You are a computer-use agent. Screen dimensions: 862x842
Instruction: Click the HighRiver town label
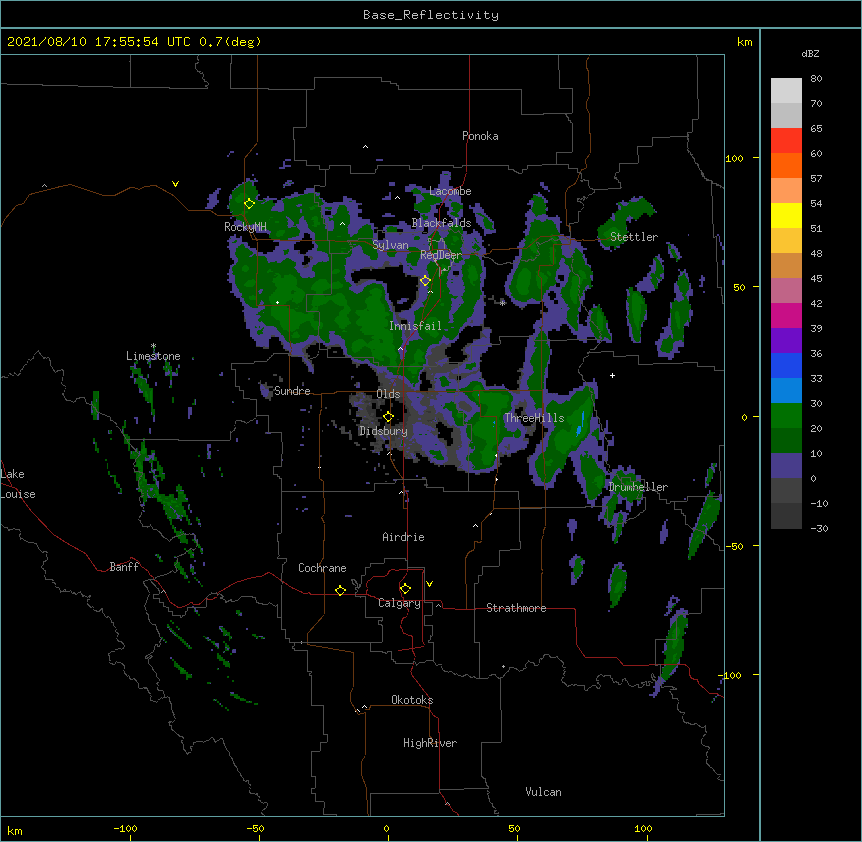[x=430, y=743]
